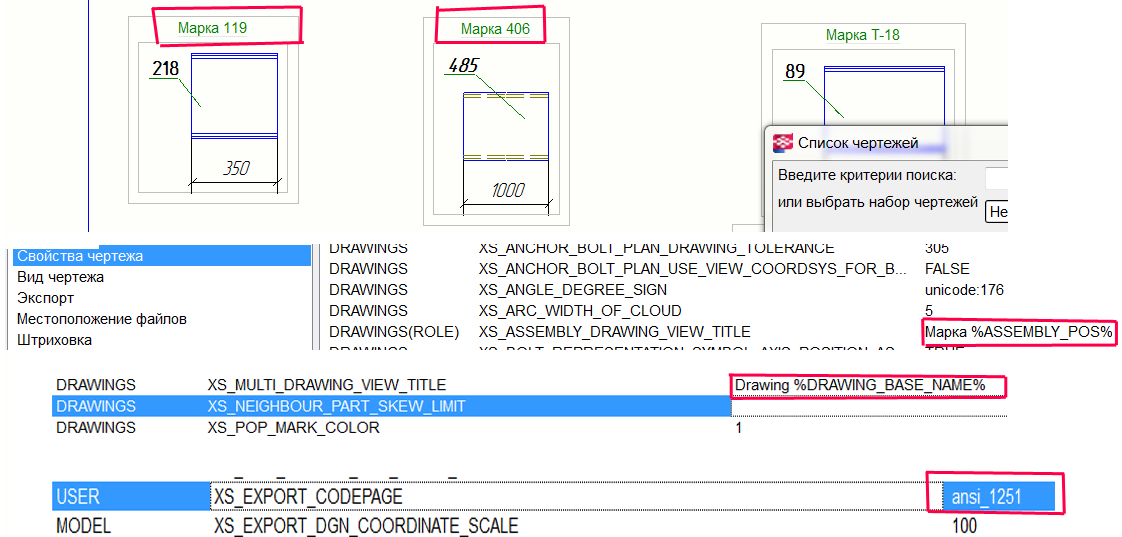Viewport: 1122px width, 537px height.
Task: Select the Марка T-18 view title
Action: [862, 34]
